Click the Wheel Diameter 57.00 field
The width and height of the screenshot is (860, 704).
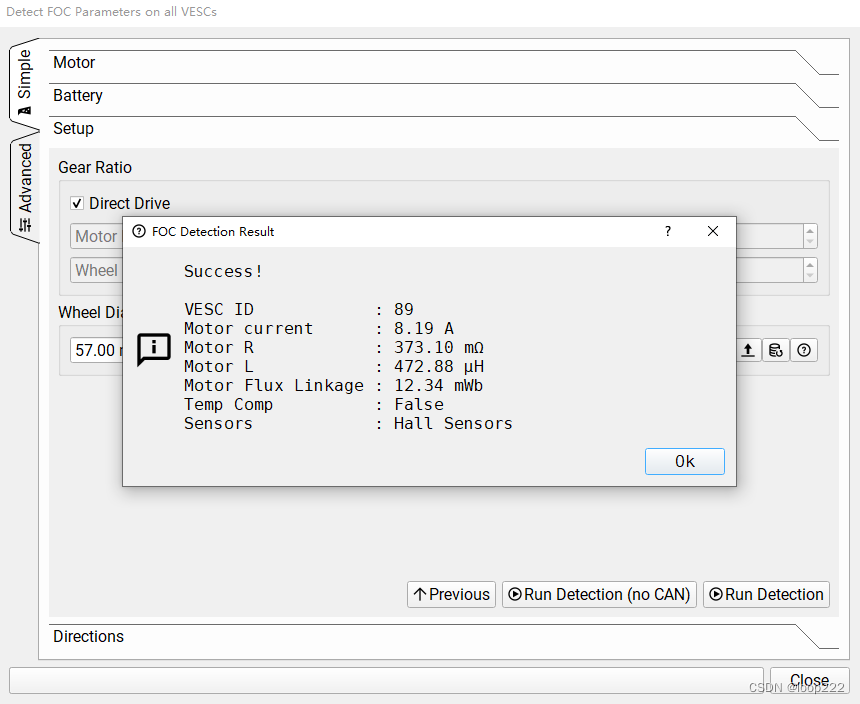coord(96,350)
